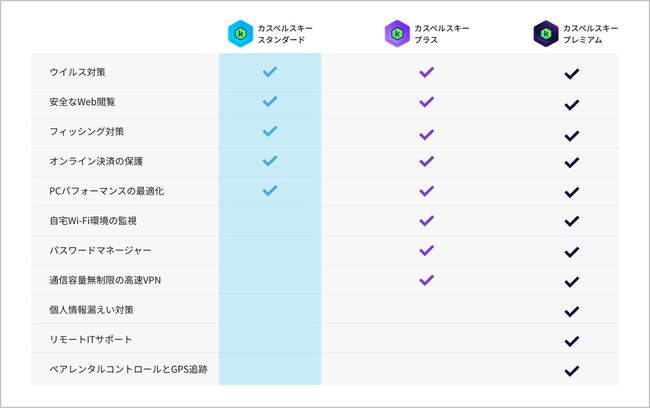Click Plus's 自宅Wi-Fi環境の監視 checkmark

[x=427, y=220]
